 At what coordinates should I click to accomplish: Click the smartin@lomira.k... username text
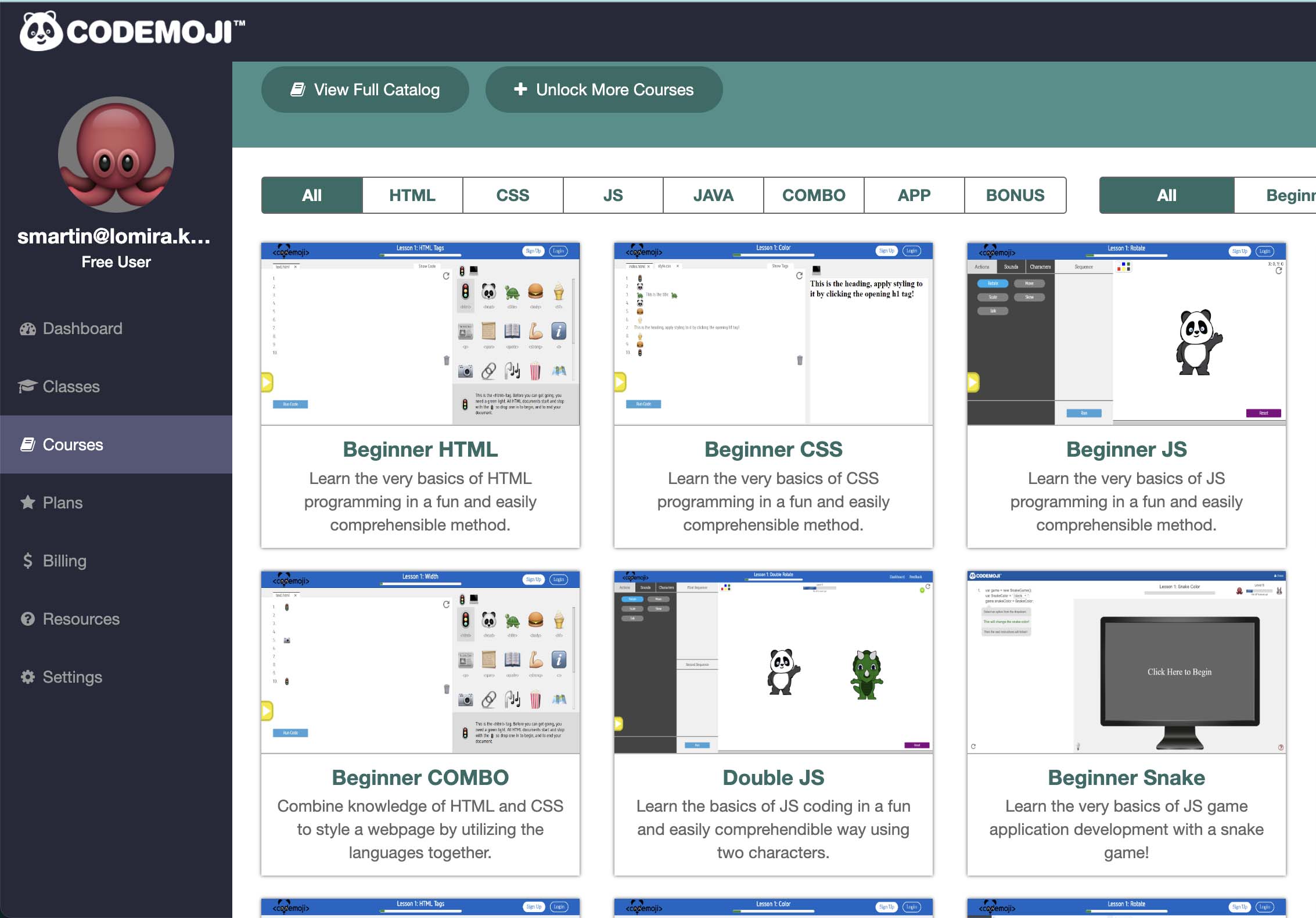coord(114,236)
